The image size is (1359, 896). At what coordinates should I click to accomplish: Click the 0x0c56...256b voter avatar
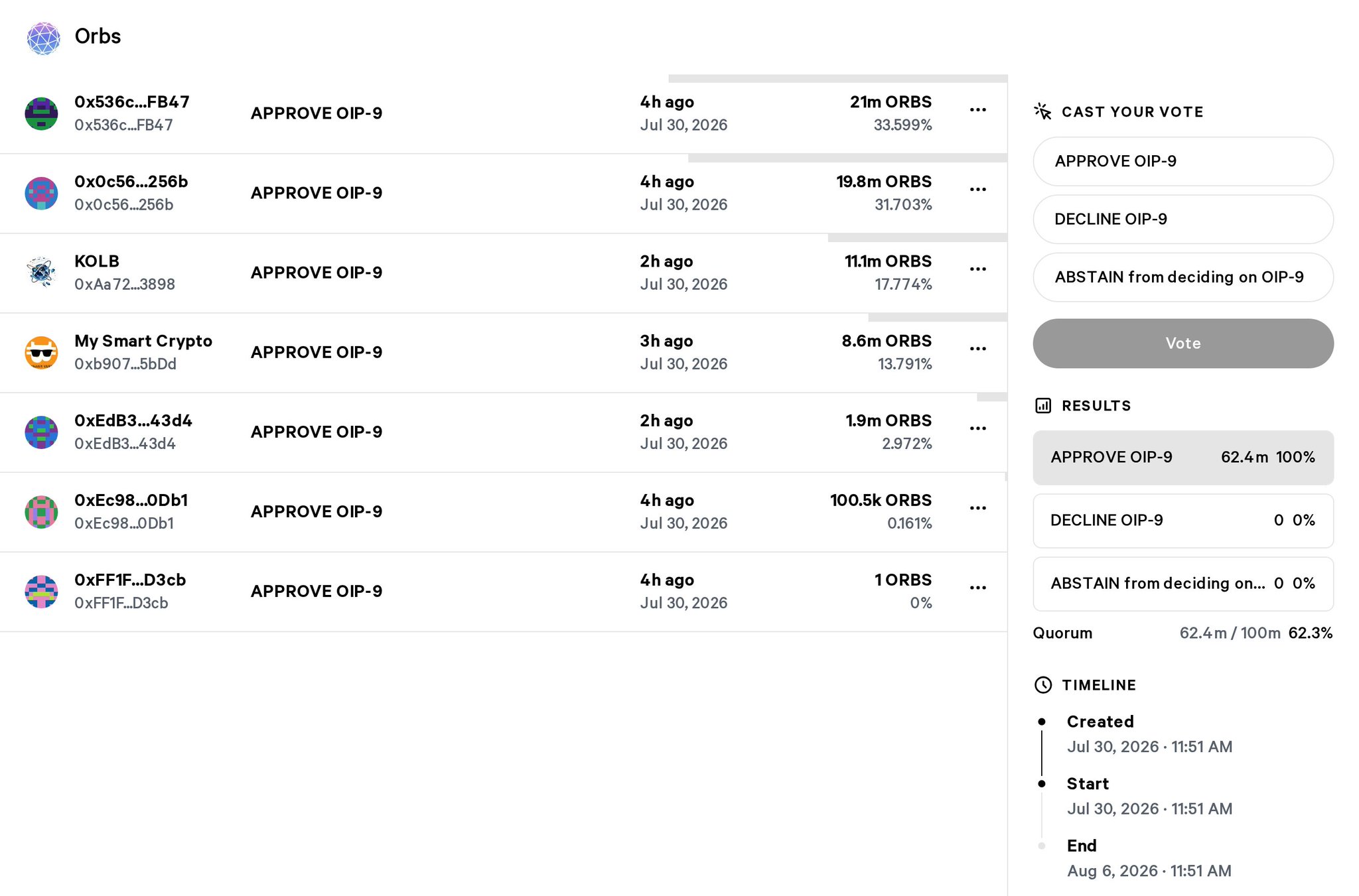[x=41, y=193]
